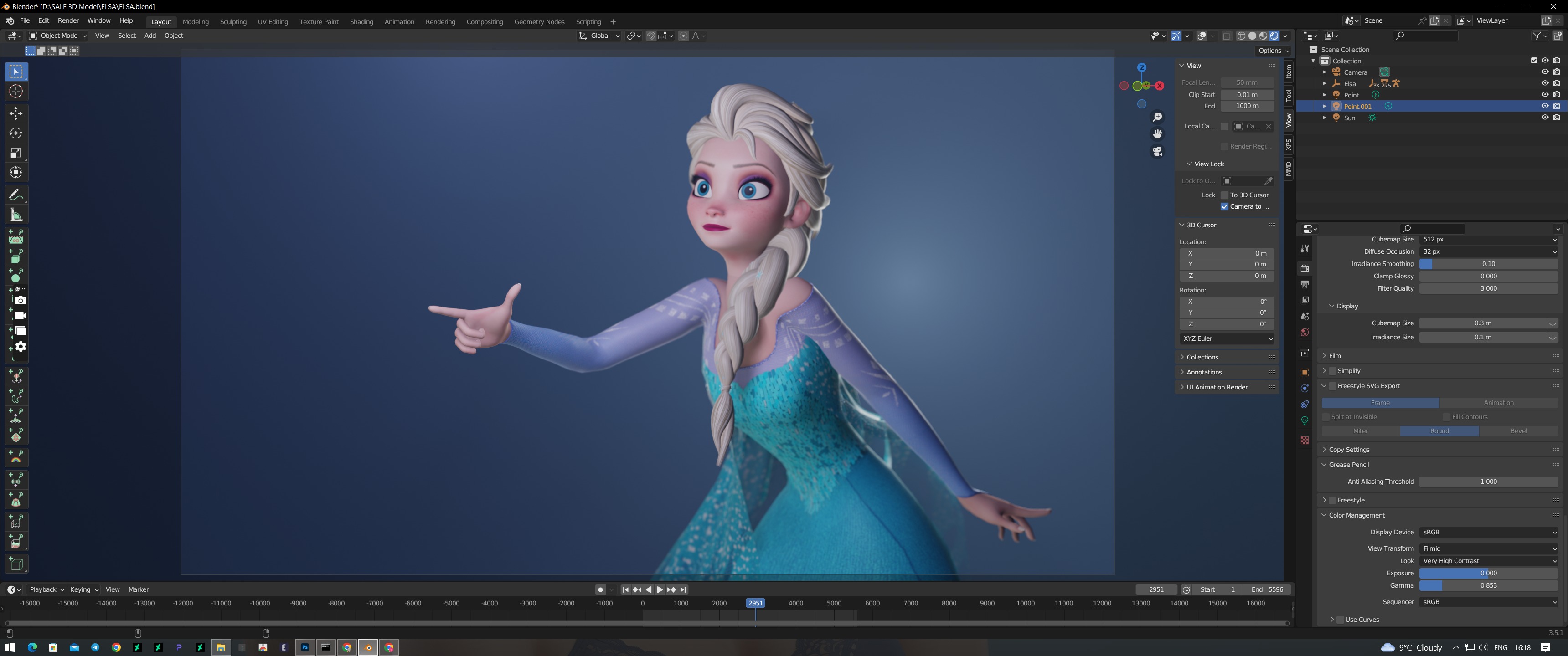Open the Render menu

[x=68, y=20]
